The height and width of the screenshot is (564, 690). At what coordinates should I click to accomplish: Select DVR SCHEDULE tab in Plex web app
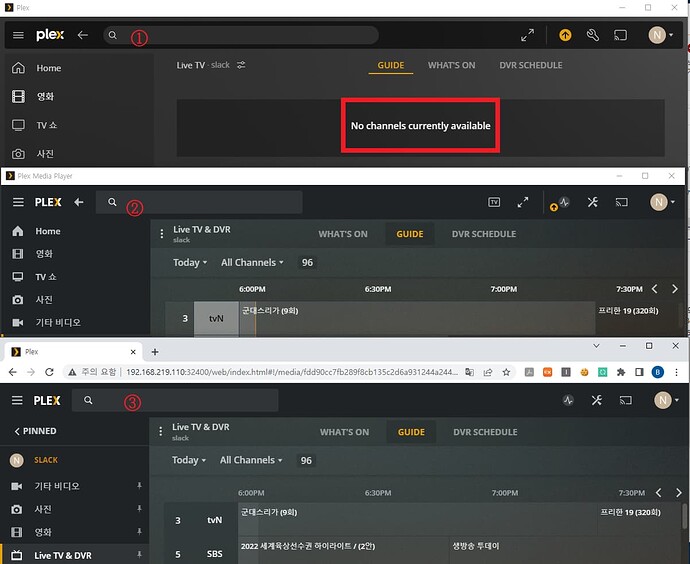[485, 432]
